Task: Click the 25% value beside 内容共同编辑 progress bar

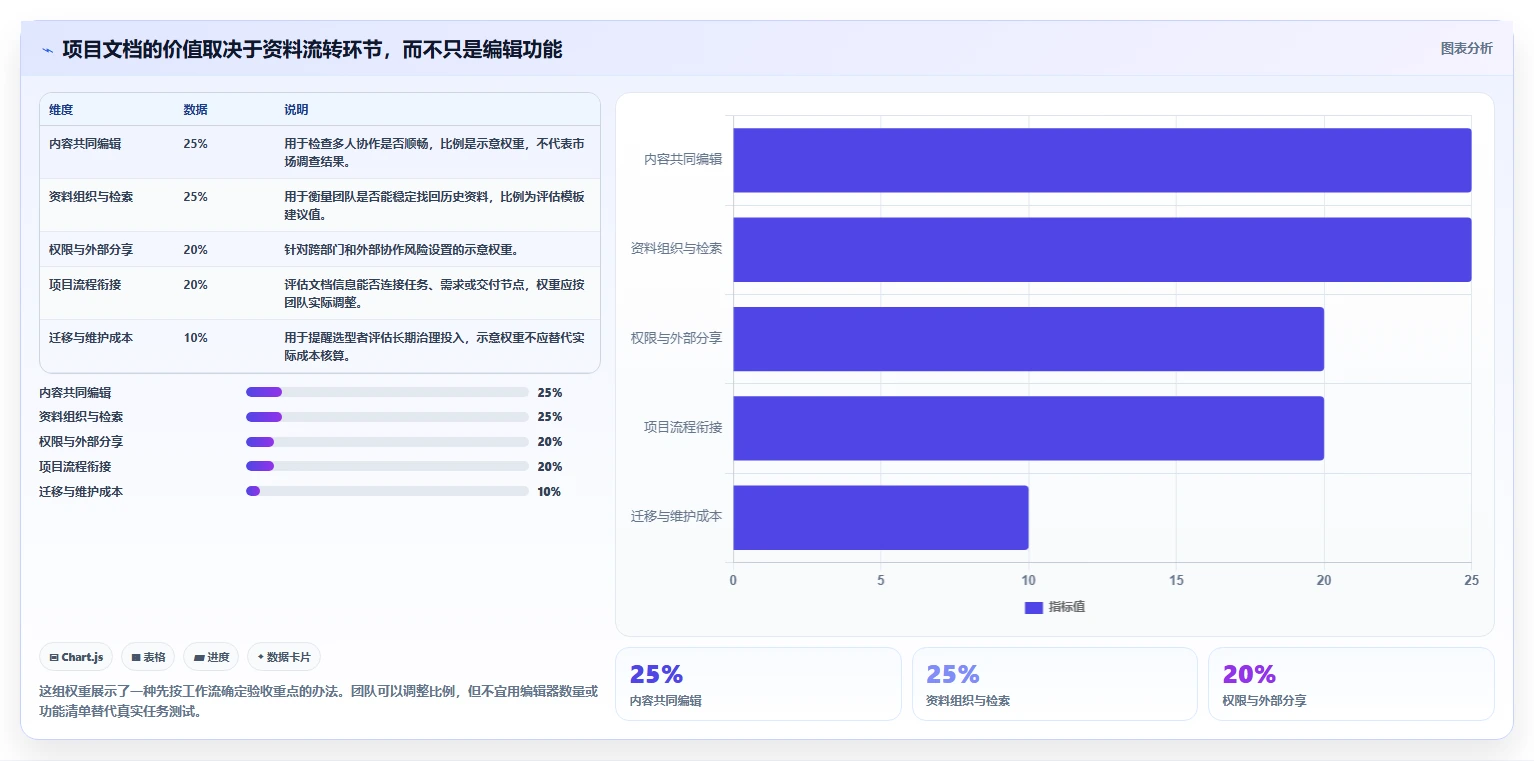Action: click(550, 392)
